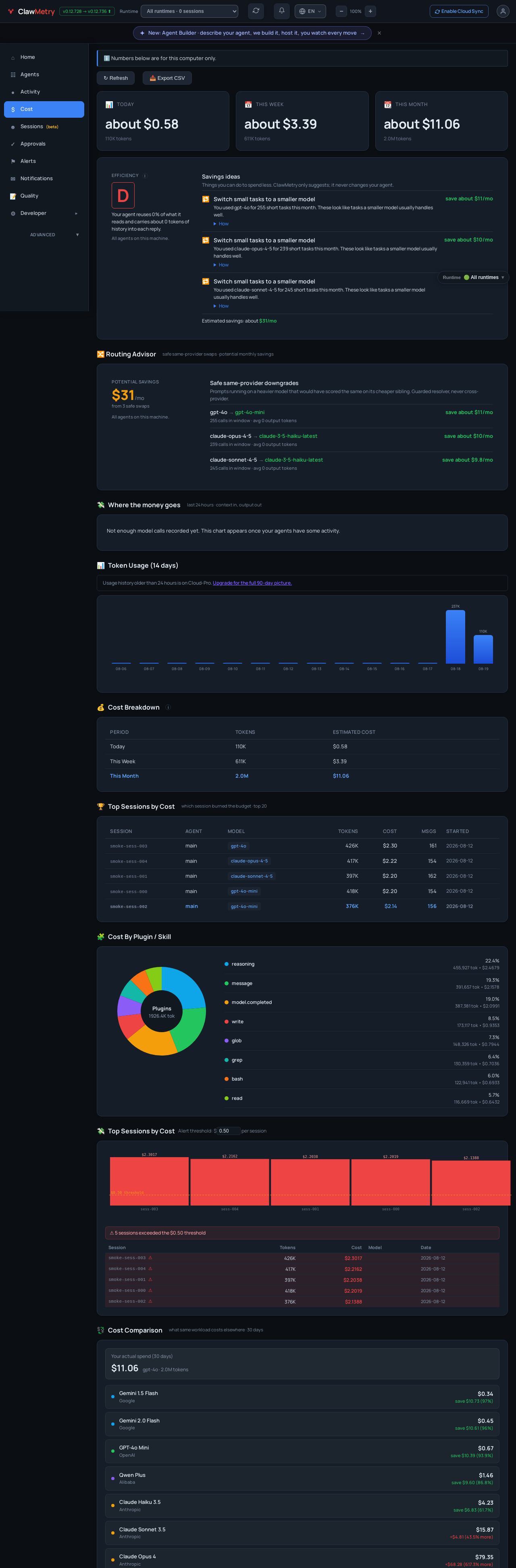Screen dimensions: 516x1568
Task: Open Agents in sidebar
Action: [x=44, y=75]
